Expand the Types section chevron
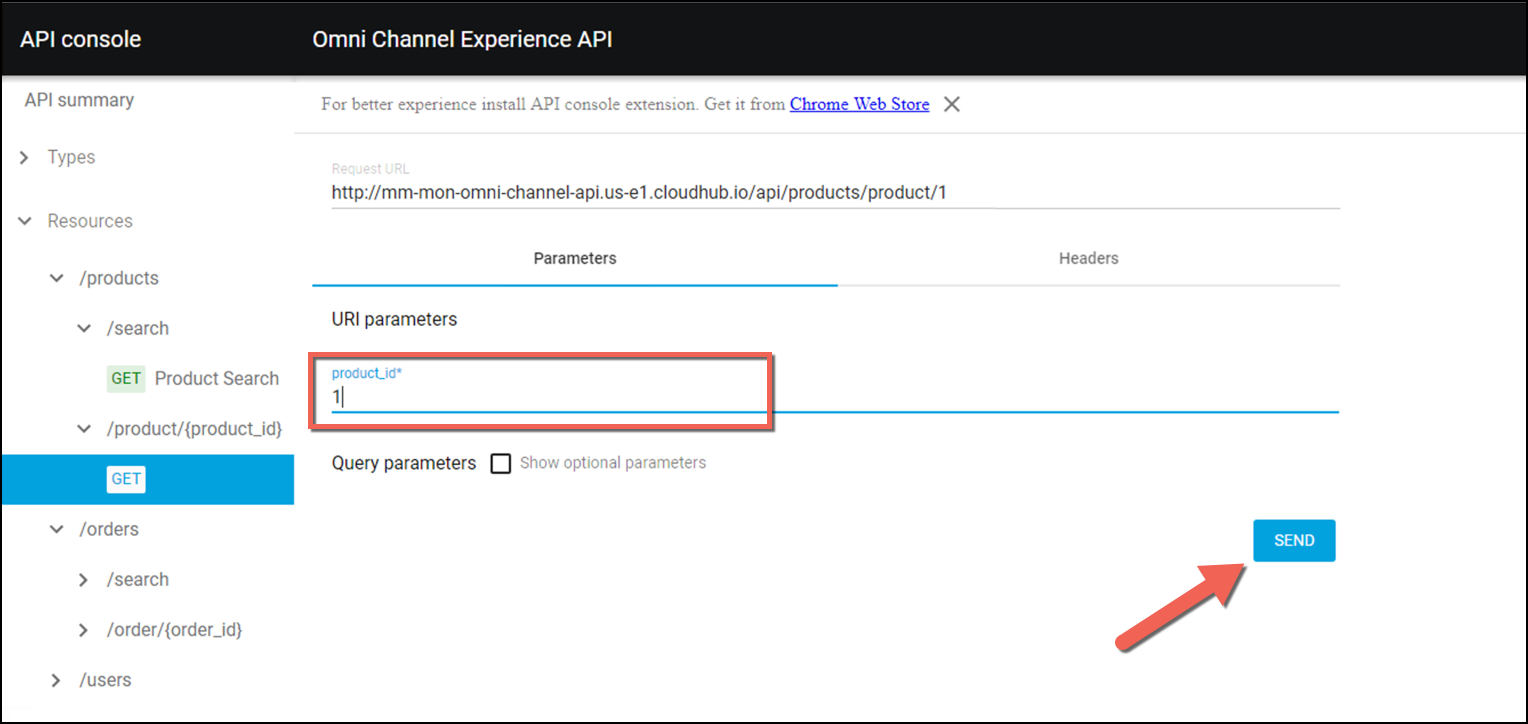 (x=25, y=158)
